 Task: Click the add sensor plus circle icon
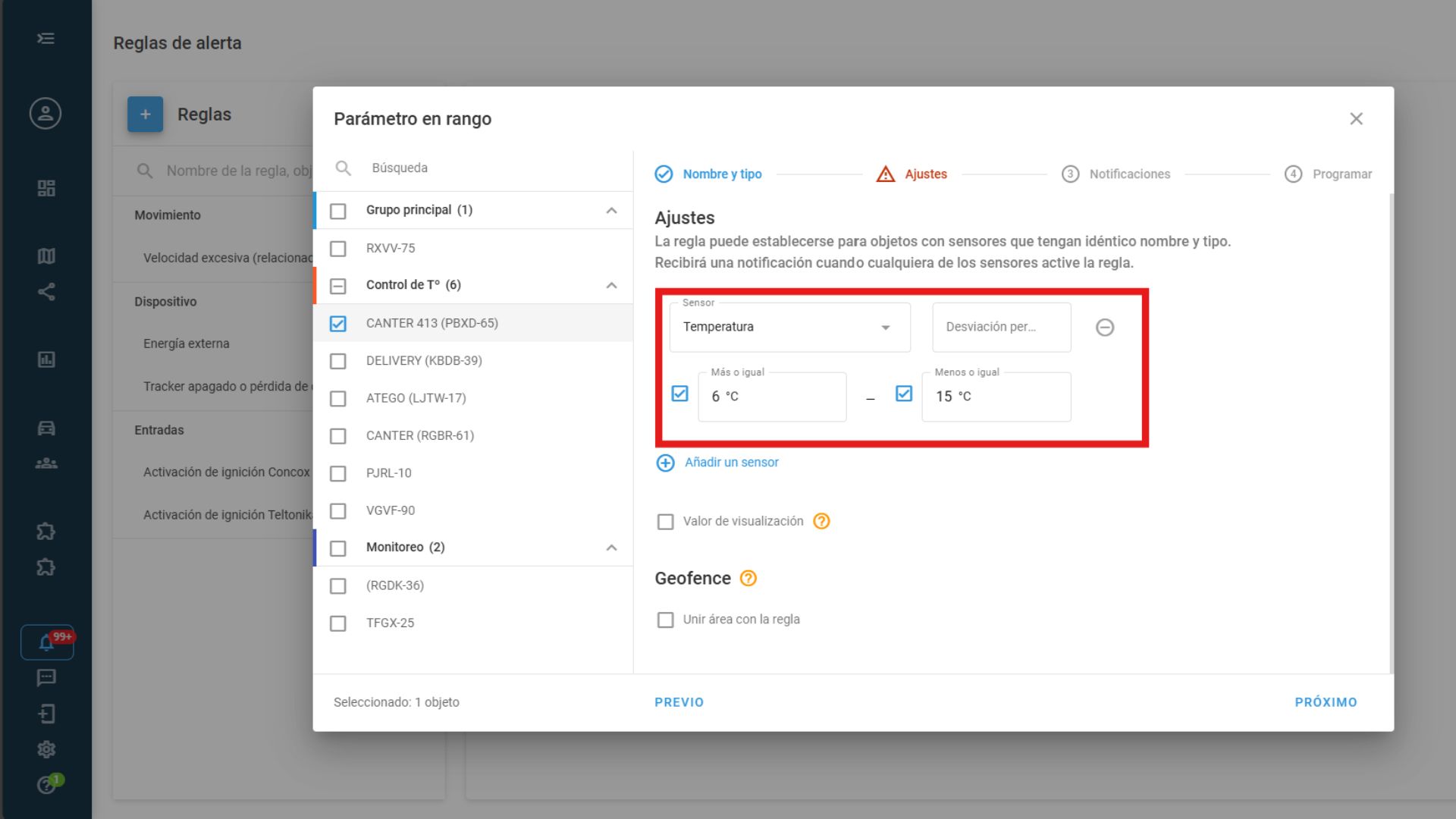665,463
